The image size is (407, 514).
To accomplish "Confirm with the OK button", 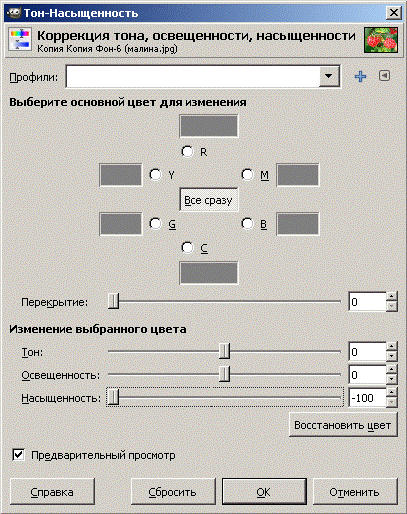I will pyautogui.click(x=264, y=492).
